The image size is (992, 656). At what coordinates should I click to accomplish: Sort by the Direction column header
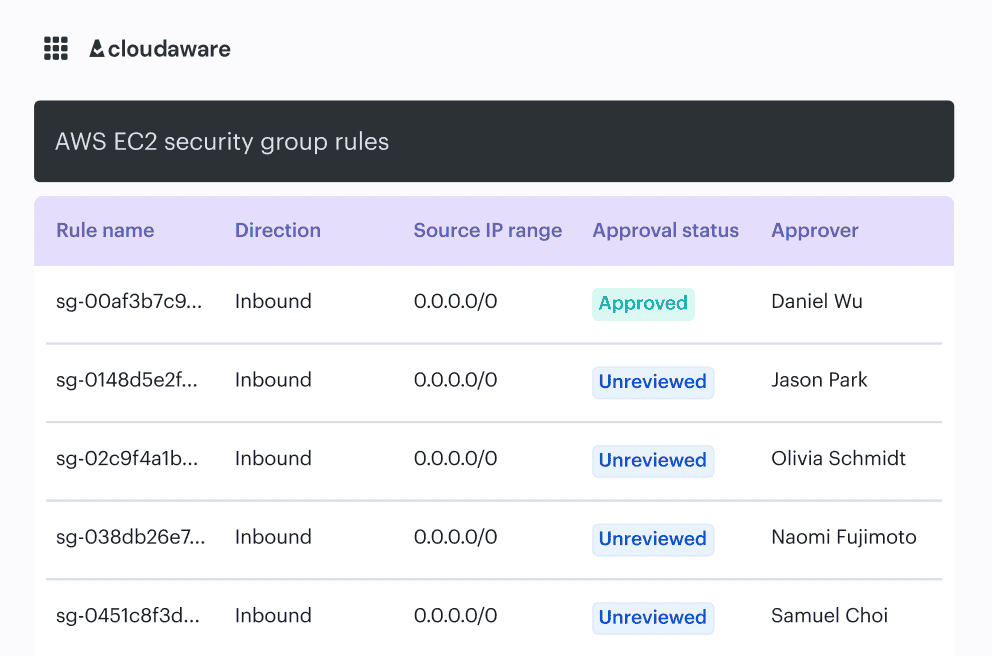[x=278, y=231]
